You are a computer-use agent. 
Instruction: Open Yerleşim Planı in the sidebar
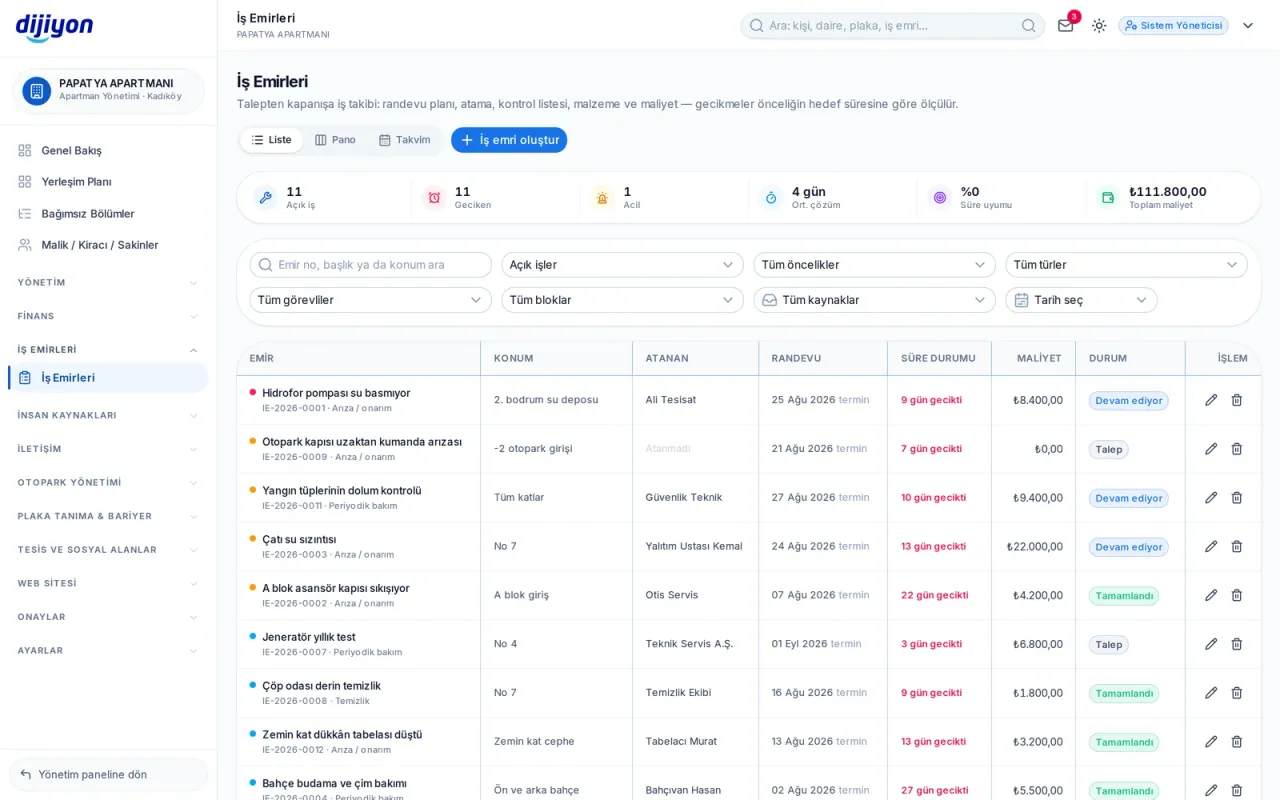coord(108,182)
